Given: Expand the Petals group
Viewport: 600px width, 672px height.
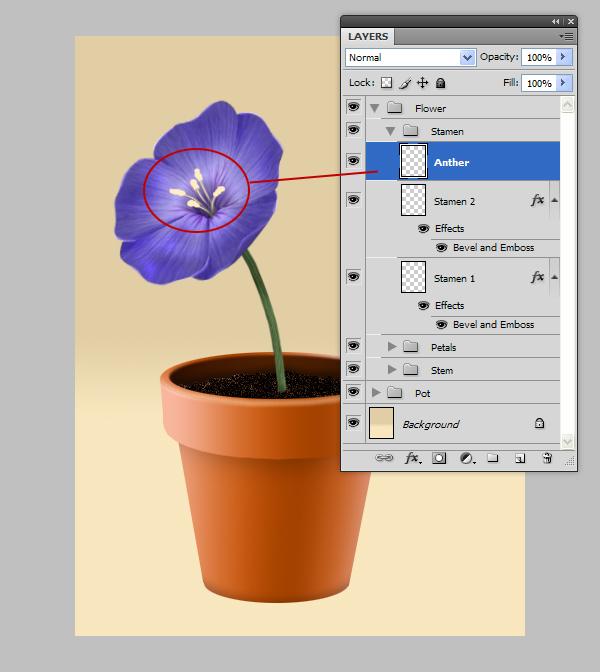Looking at the screenshot, I should 393,347.
